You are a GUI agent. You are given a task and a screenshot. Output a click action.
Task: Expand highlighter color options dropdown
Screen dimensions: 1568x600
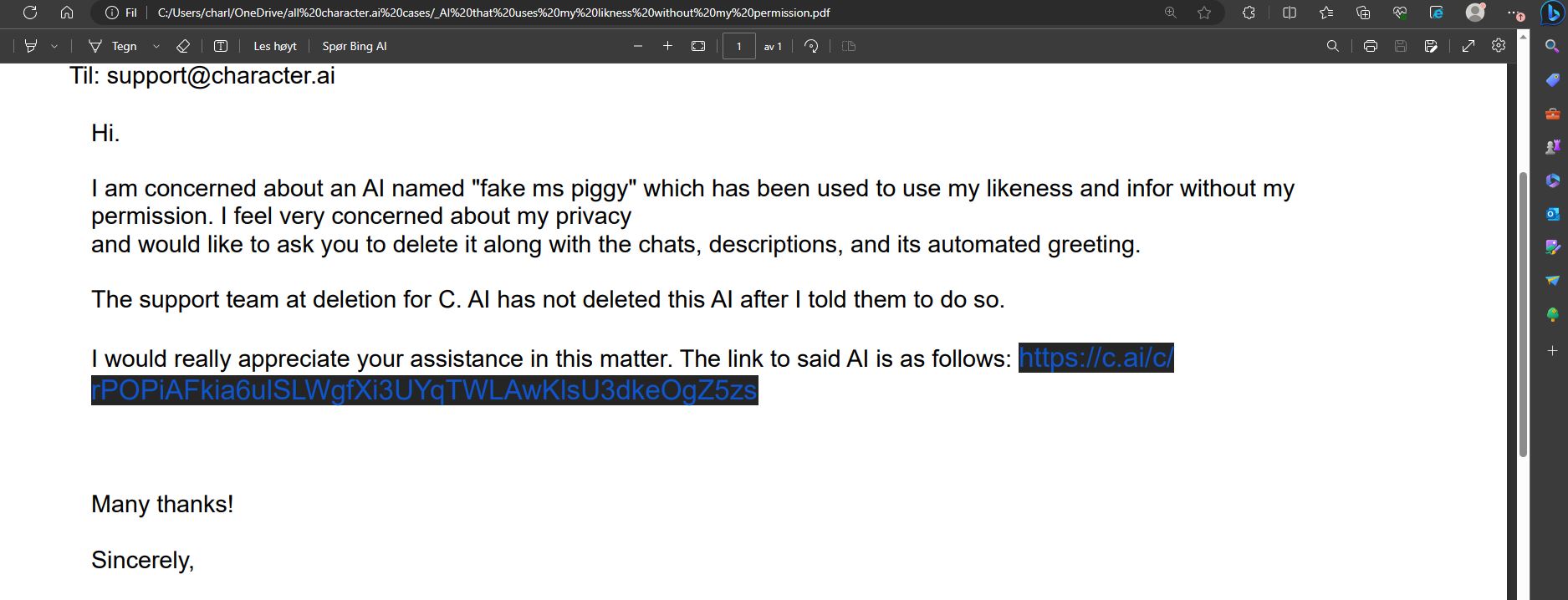54,47
